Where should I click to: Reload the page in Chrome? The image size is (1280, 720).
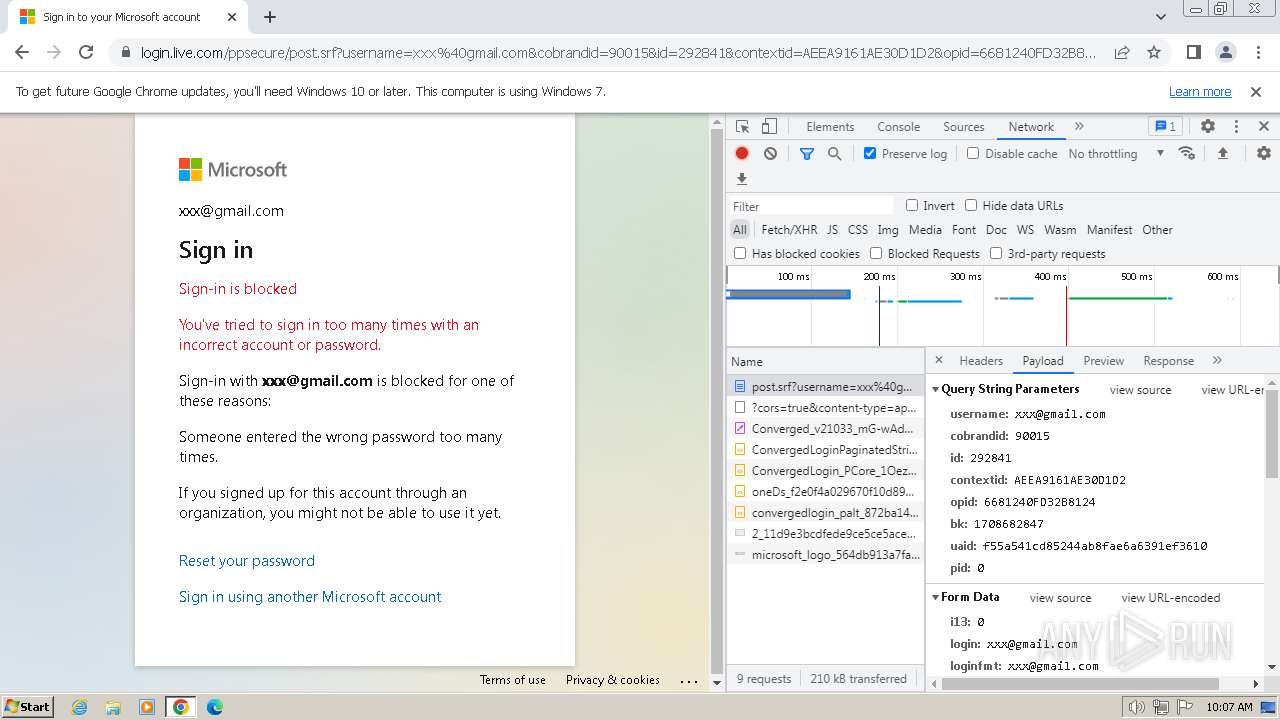(x=86, y=52)
